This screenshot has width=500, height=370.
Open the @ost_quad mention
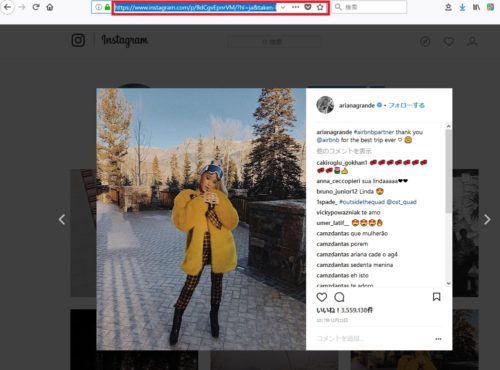point(401,202)
